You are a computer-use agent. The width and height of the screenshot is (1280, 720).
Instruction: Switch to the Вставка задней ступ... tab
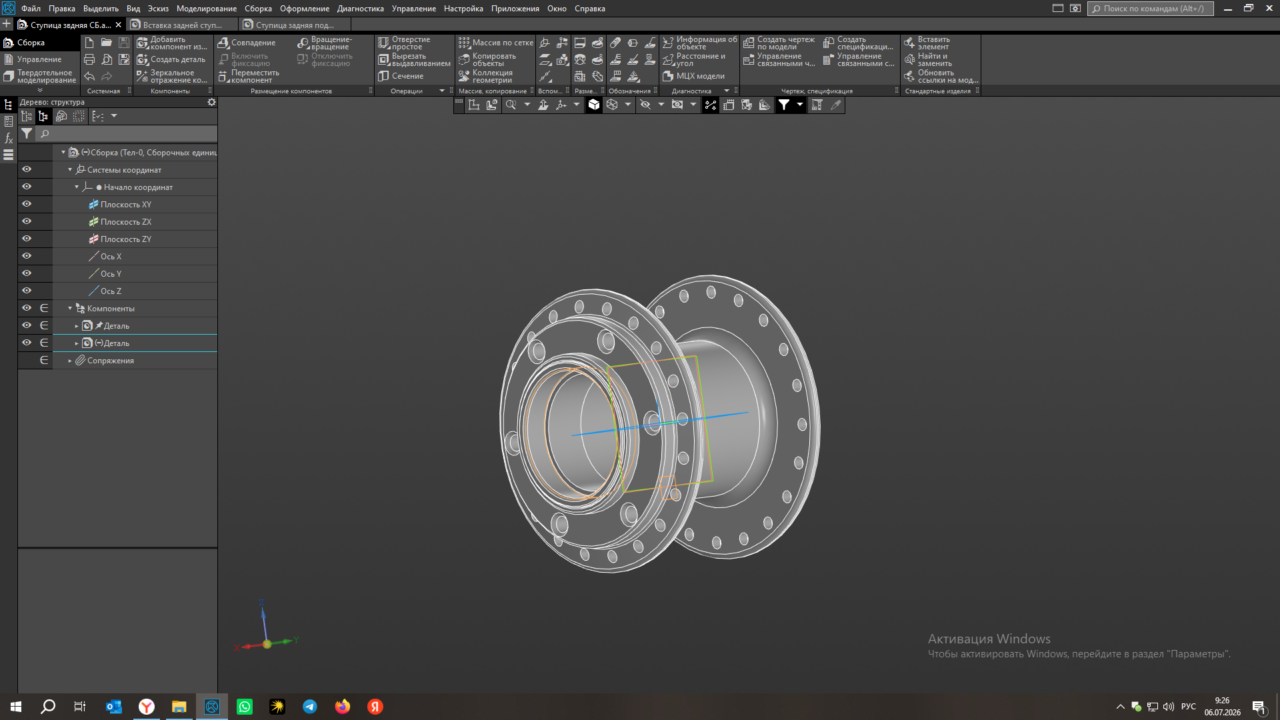click(x=183, y=24)
